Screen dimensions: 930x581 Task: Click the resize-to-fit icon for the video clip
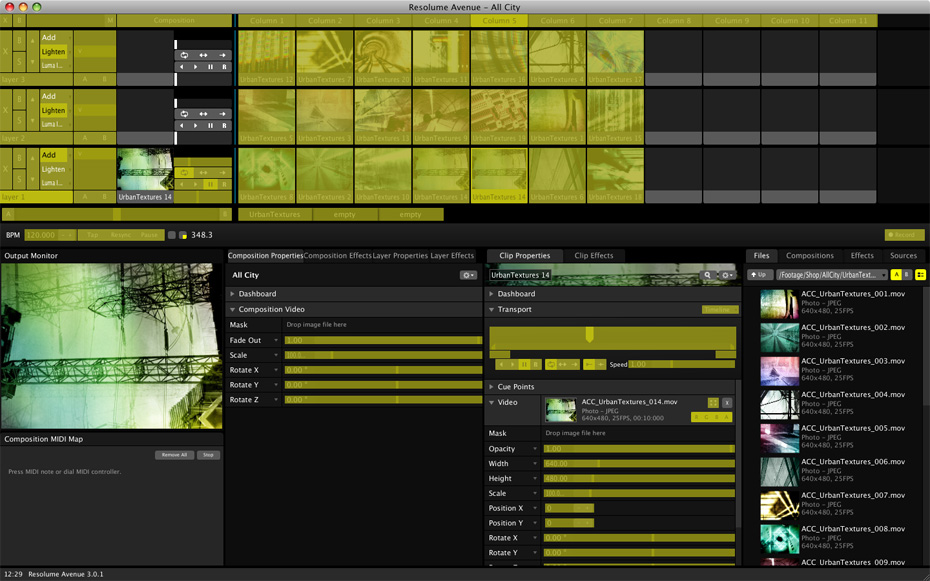pos(713,403)
